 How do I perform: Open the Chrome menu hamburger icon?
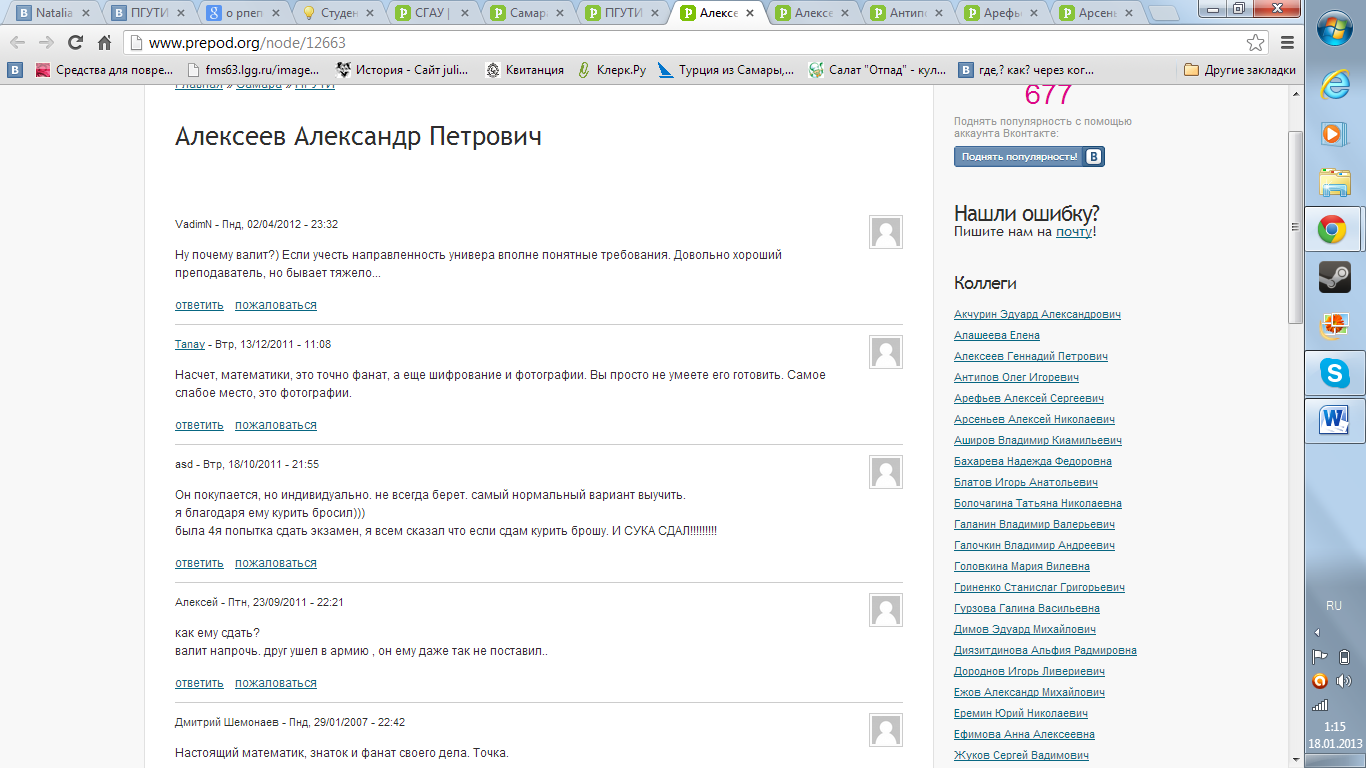(x=1288, y=43)
